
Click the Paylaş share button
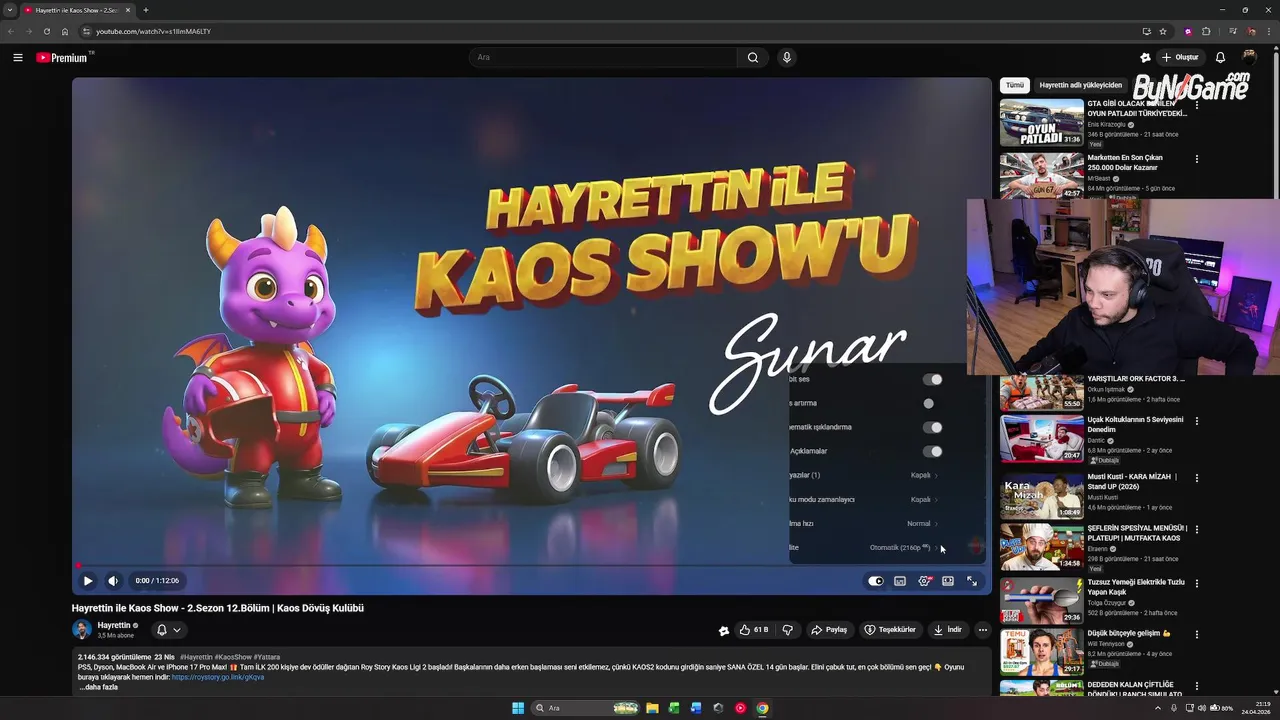(x=829, y=630)
